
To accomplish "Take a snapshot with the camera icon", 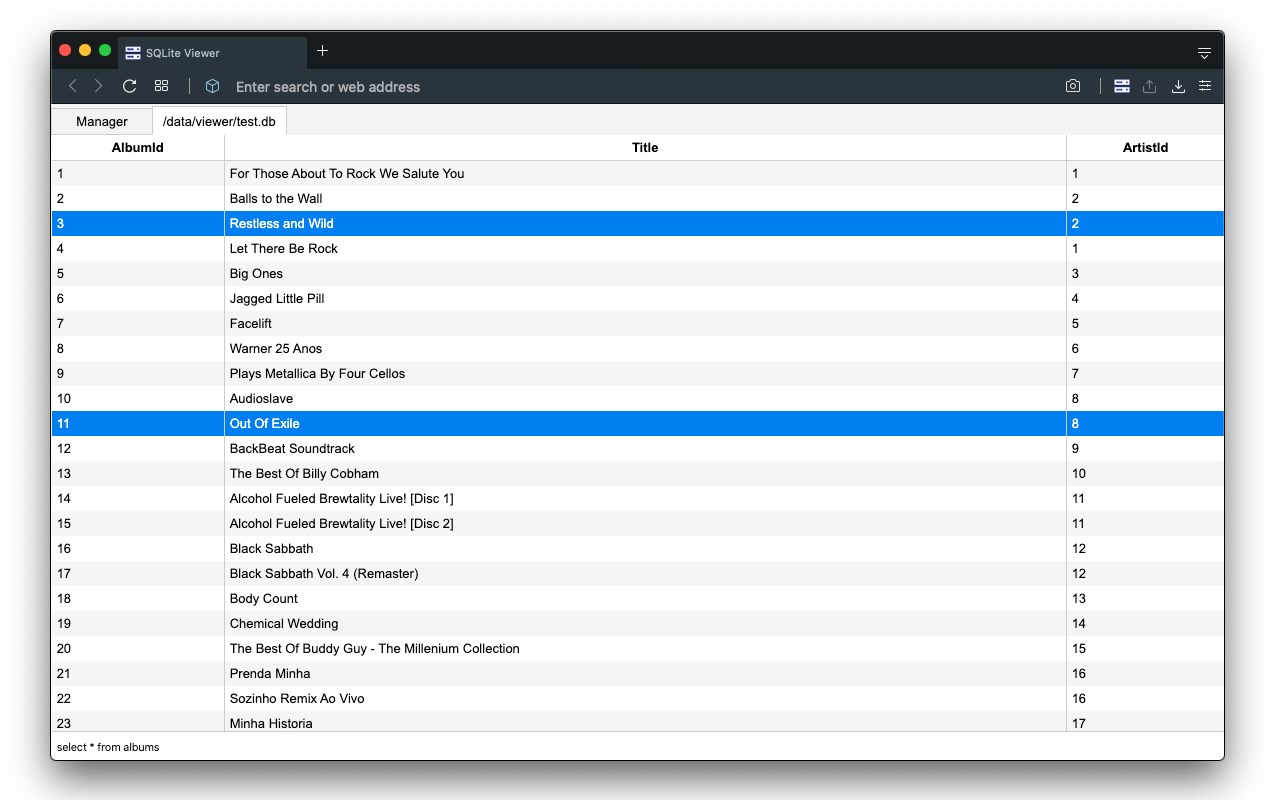I will 1073,86.
